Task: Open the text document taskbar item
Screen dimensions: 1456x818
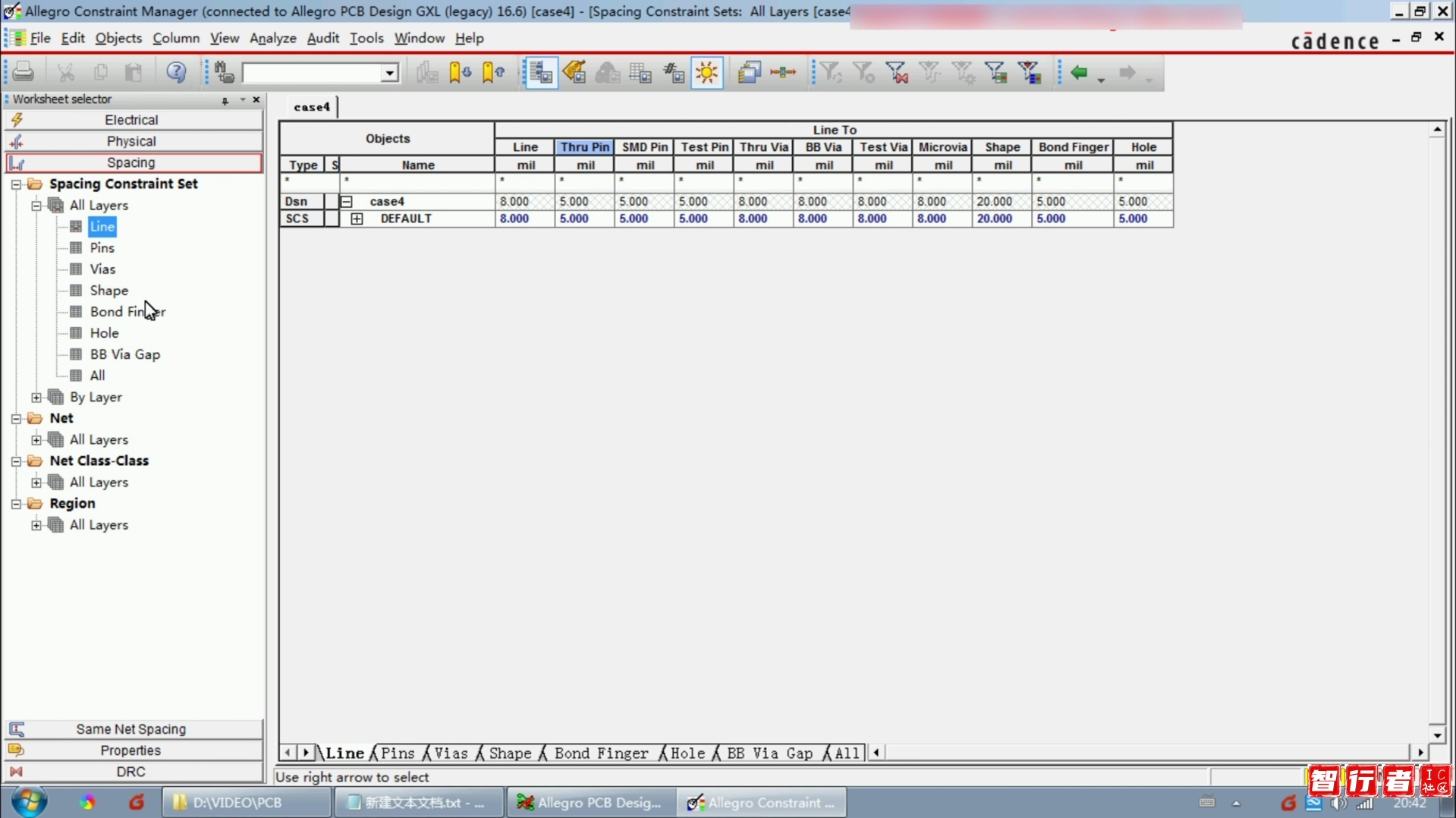Action: [419, 802]
